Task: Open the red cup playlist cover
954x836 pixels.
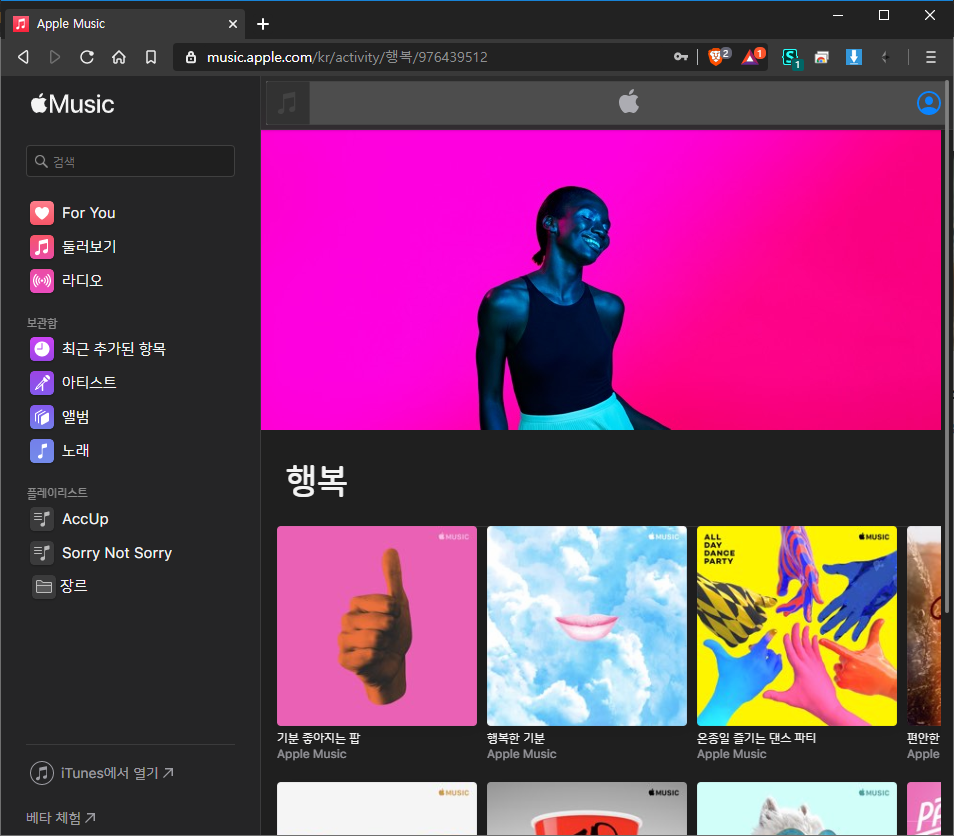Action: 587,809
